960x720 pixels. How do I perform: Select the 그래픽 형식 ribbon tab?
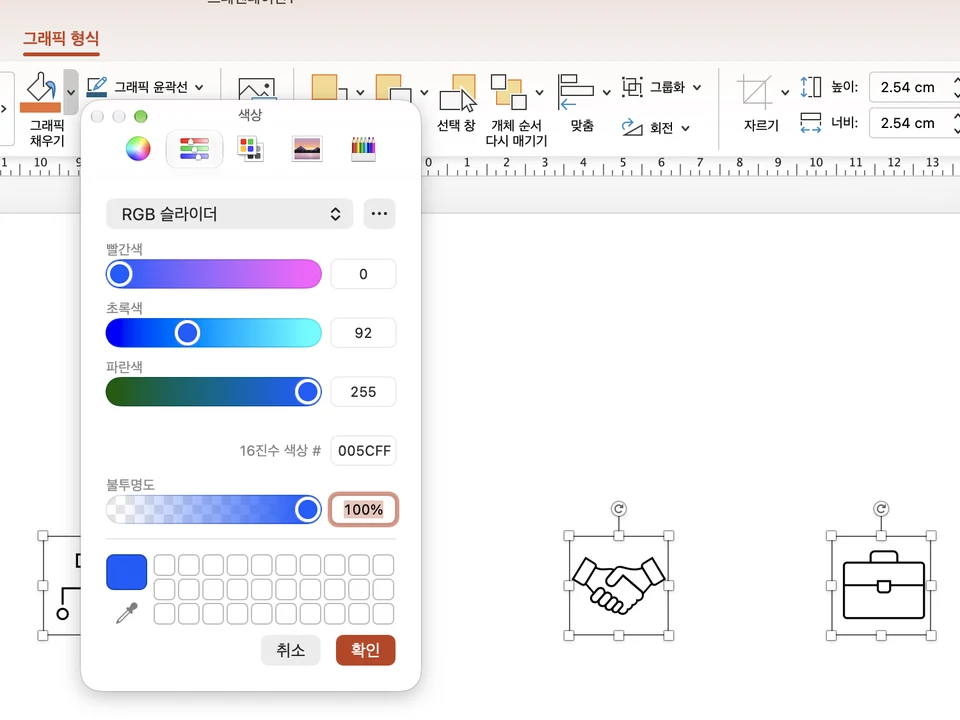(x=61, y=39)
